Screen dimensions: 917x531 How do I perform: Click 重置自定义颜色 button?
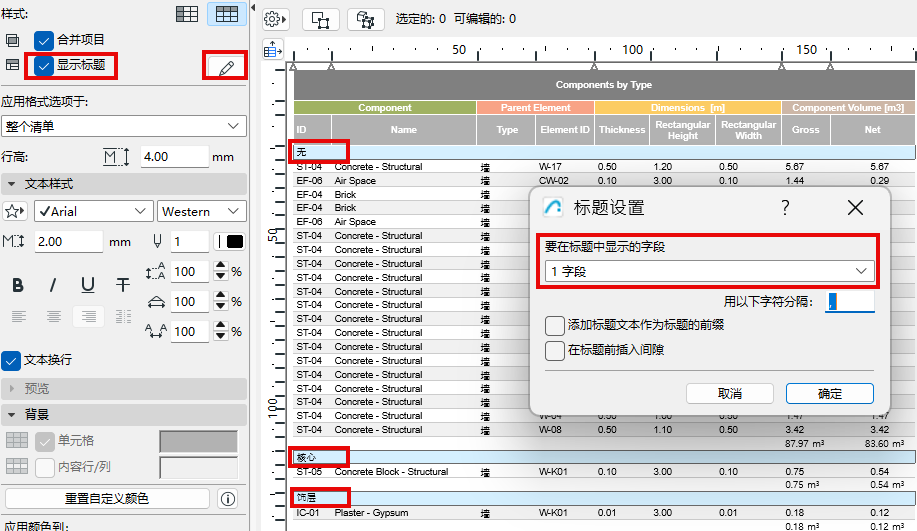tap(107, 498)
